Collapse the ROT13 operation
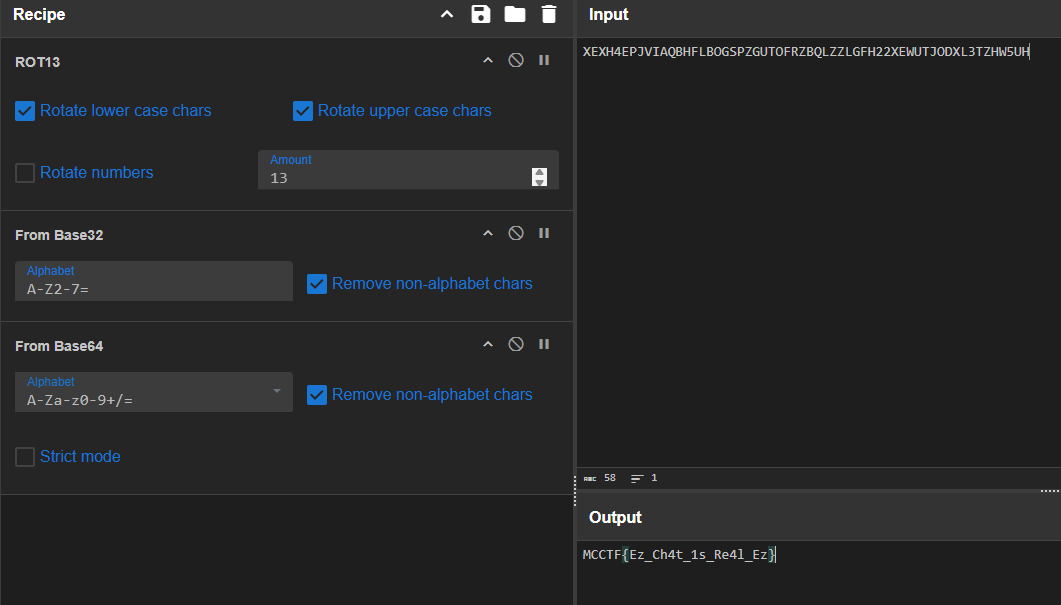Image resolution: width=1061 pixels, height=605 pixels. click(x=488, y=60)
